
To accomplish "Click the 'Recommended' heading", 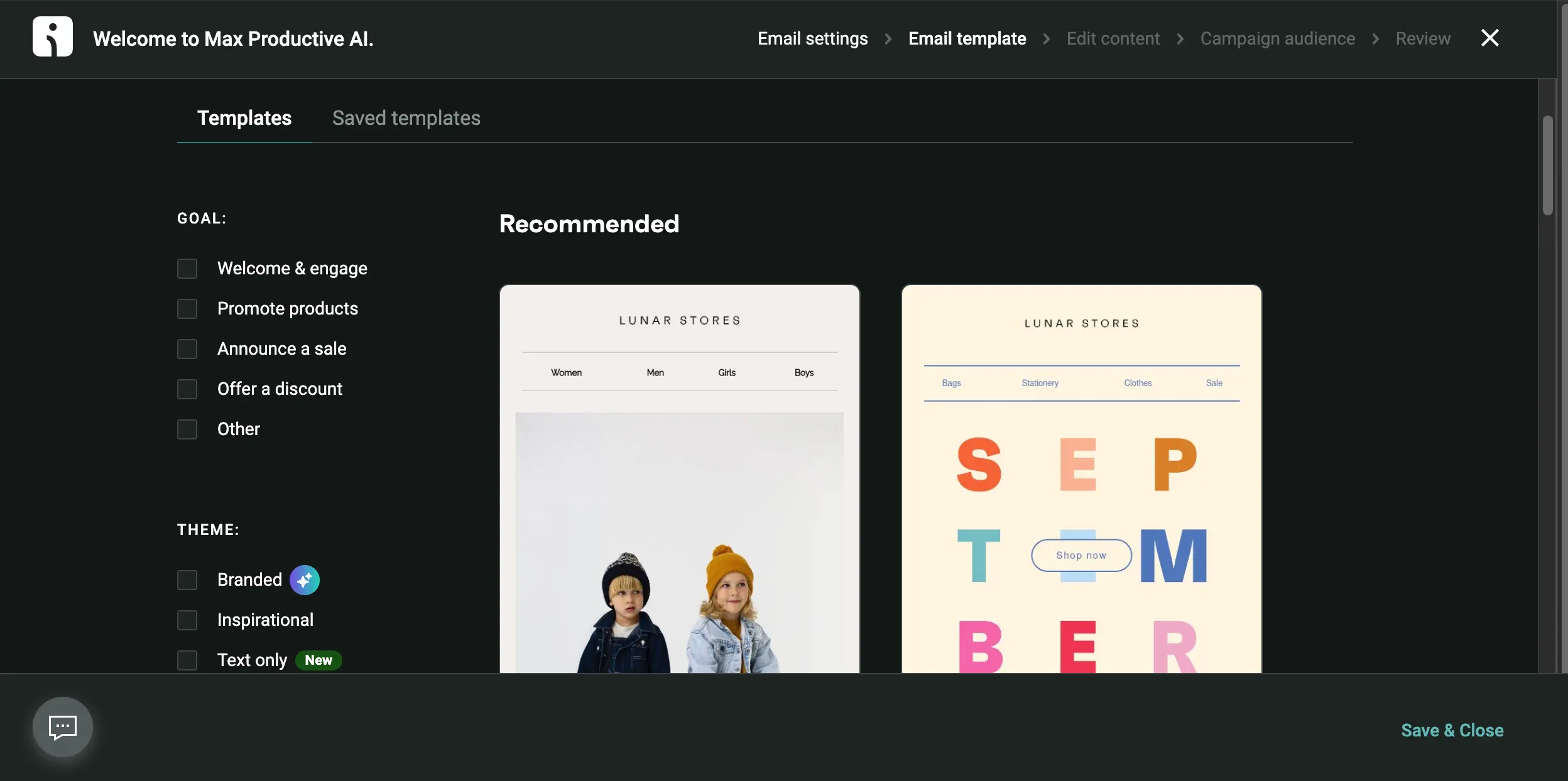I will point(589,224).
